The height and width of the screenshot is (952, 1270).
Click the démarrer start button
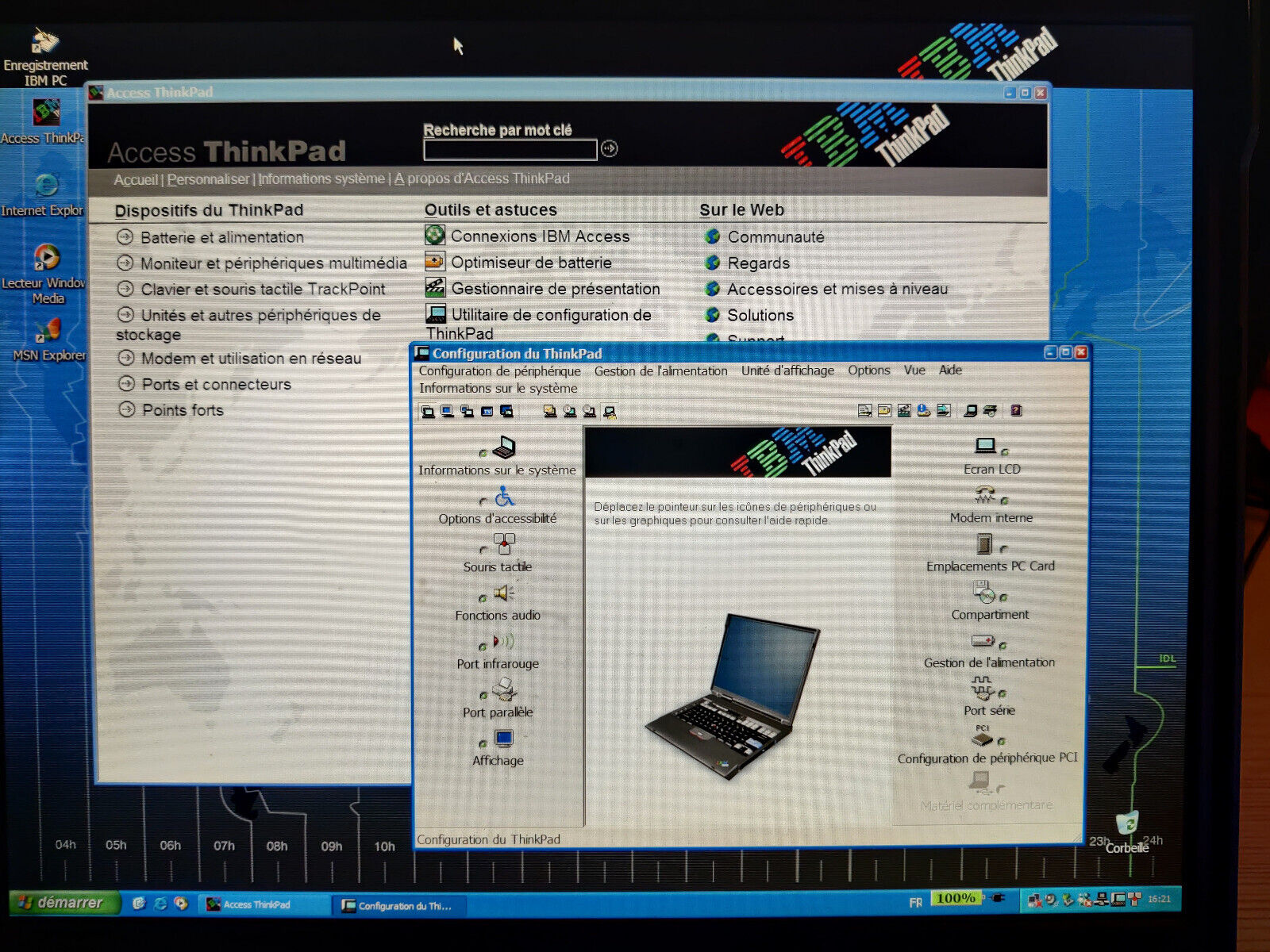64,902
